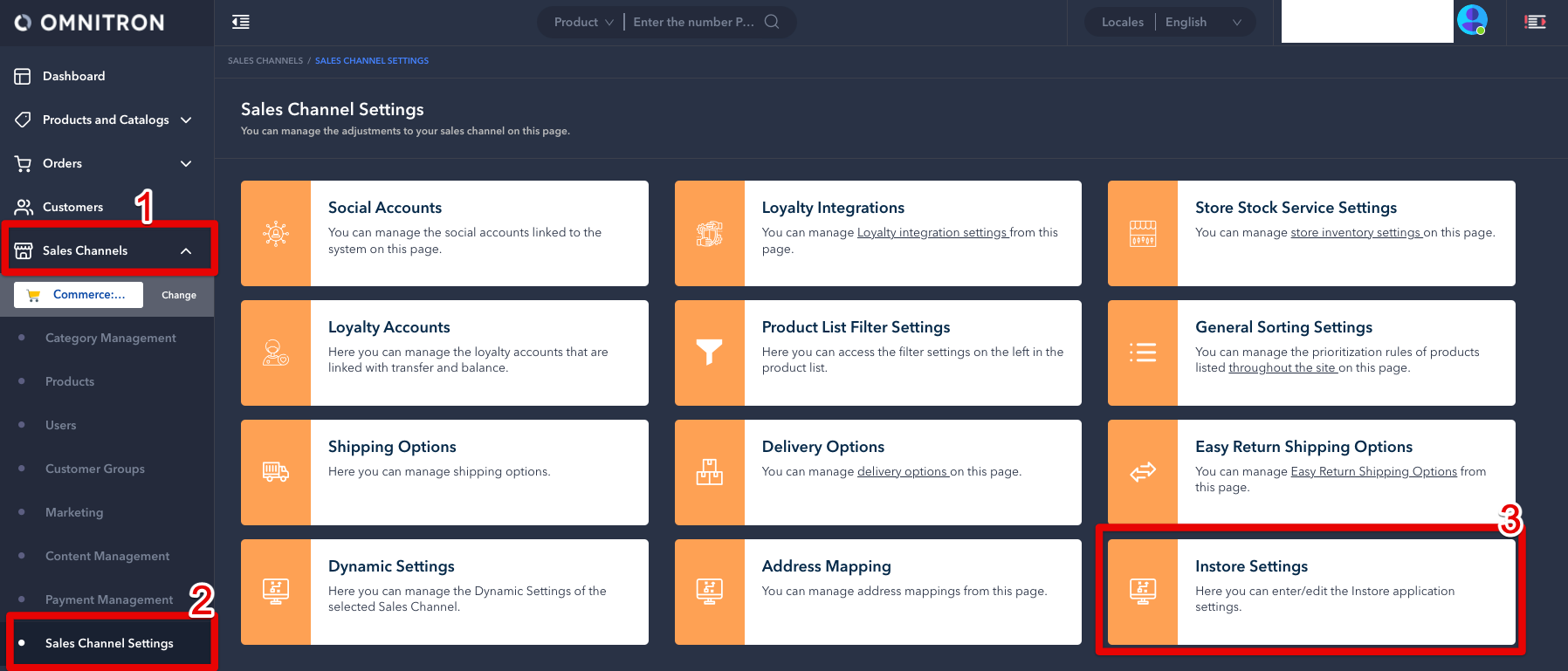This screenshot has width=1568, height=671.
Task: Expand Products and Catalogs menu
Action: pyautogui.click(x=186, y=120)
